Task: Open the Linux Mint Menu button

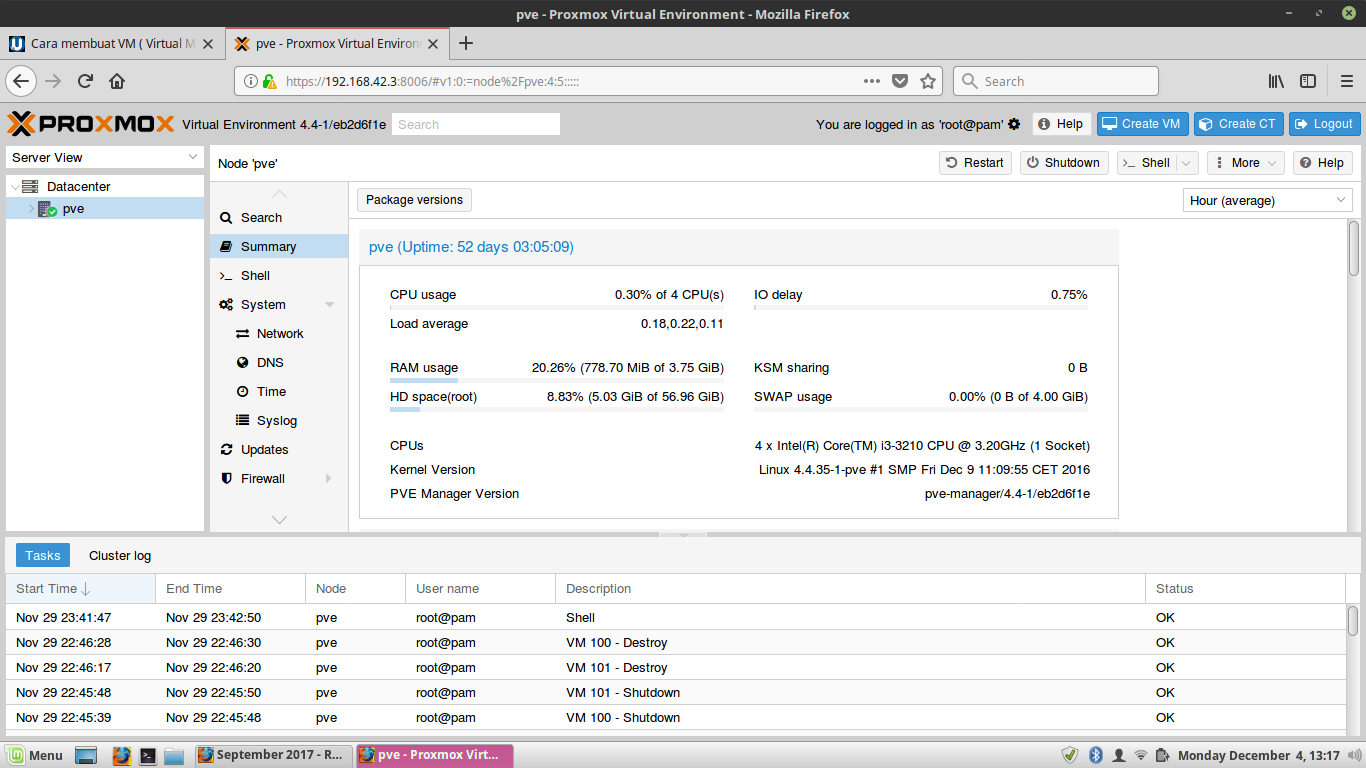Action: pyautogui.click(x=35, y=755)
